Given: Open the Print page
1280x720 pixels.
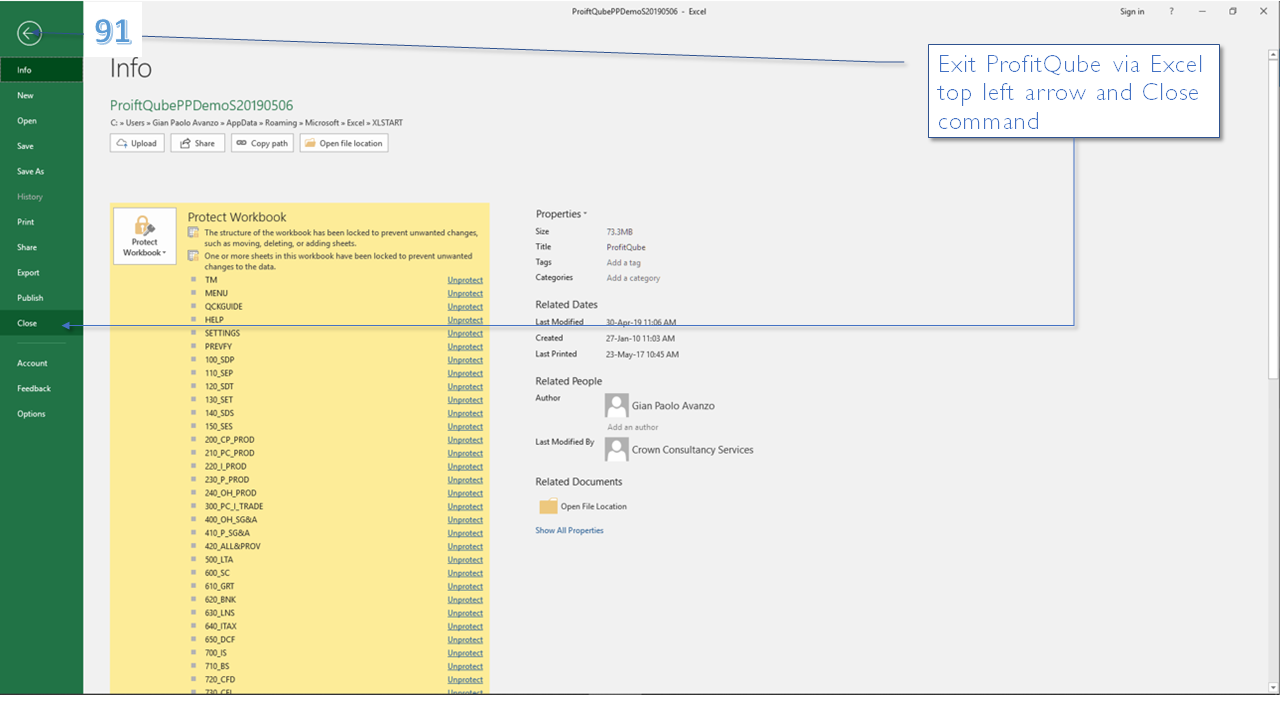Looking at the screenshot, I should (x=41, y=222).
